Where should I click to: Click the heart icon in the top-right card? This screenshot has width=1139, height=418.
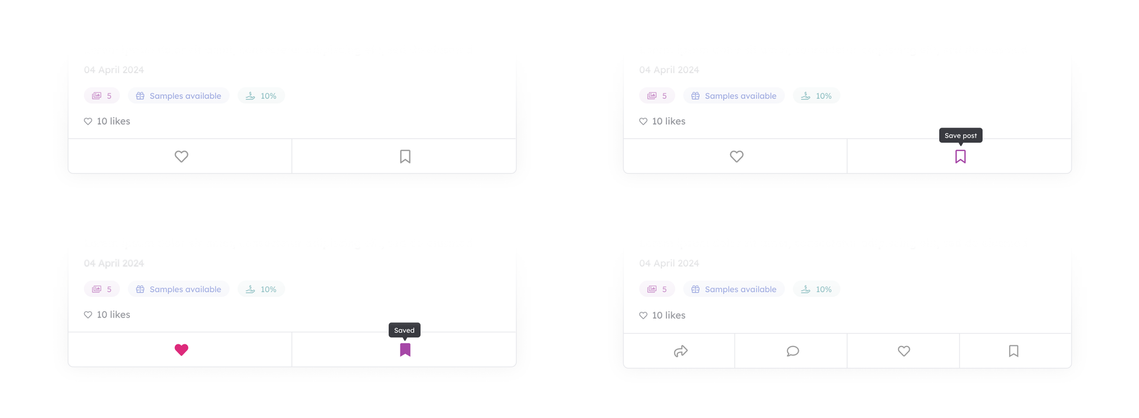[x=737, y=156]
